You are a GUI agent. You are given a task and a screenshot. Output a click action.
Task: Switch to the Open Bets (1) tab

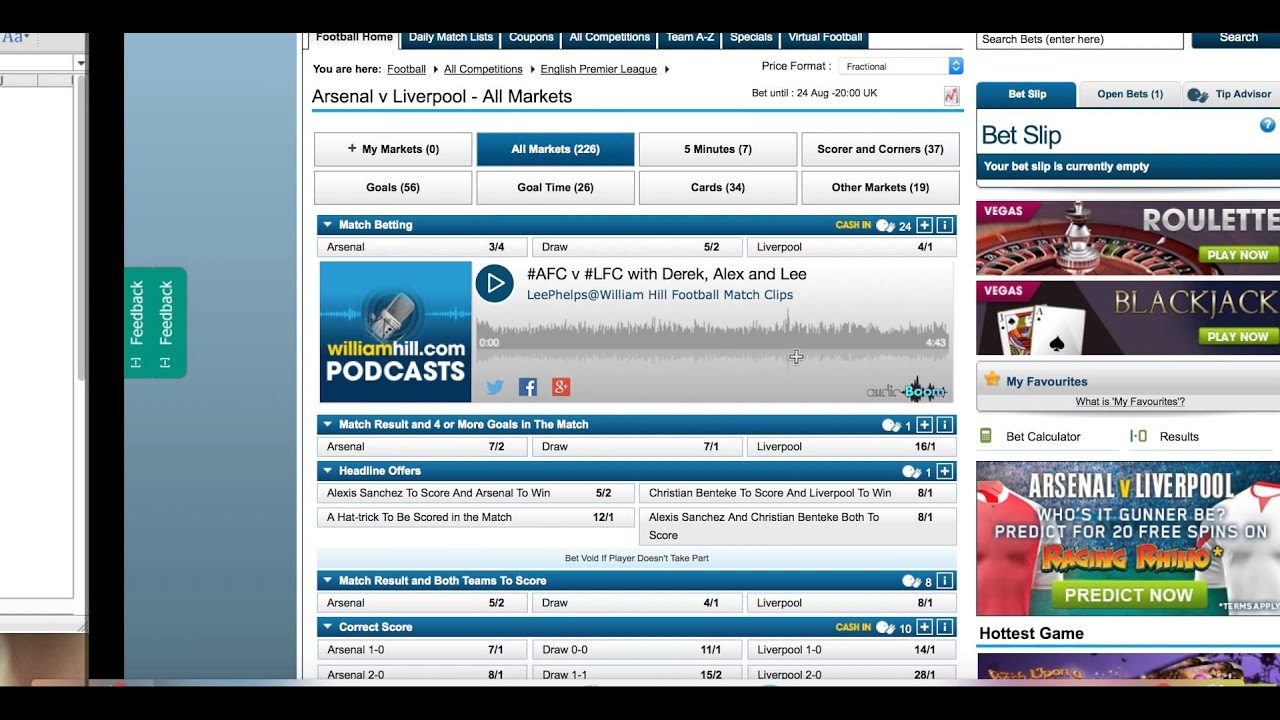click(1130, 94)
